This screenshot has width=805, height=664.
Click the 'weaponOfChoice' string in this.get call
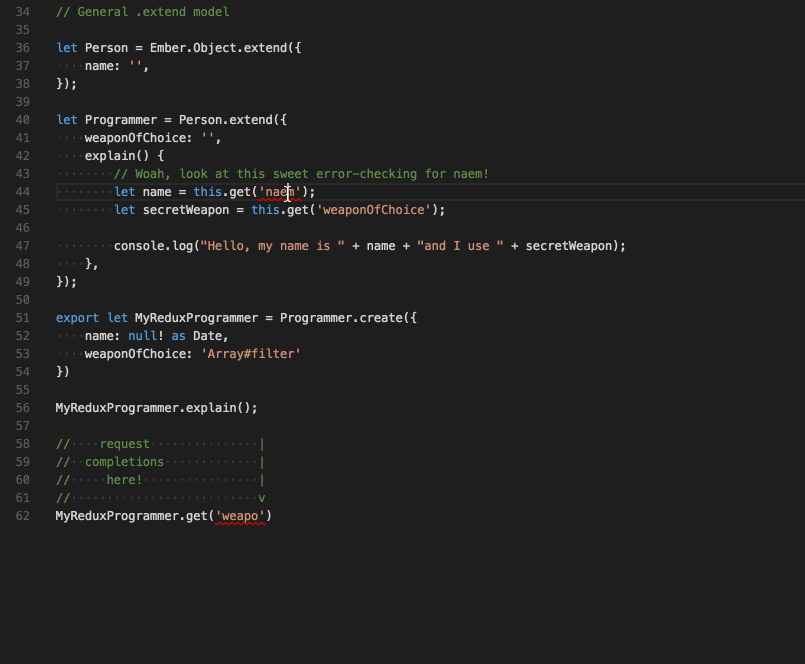point(373,210)
